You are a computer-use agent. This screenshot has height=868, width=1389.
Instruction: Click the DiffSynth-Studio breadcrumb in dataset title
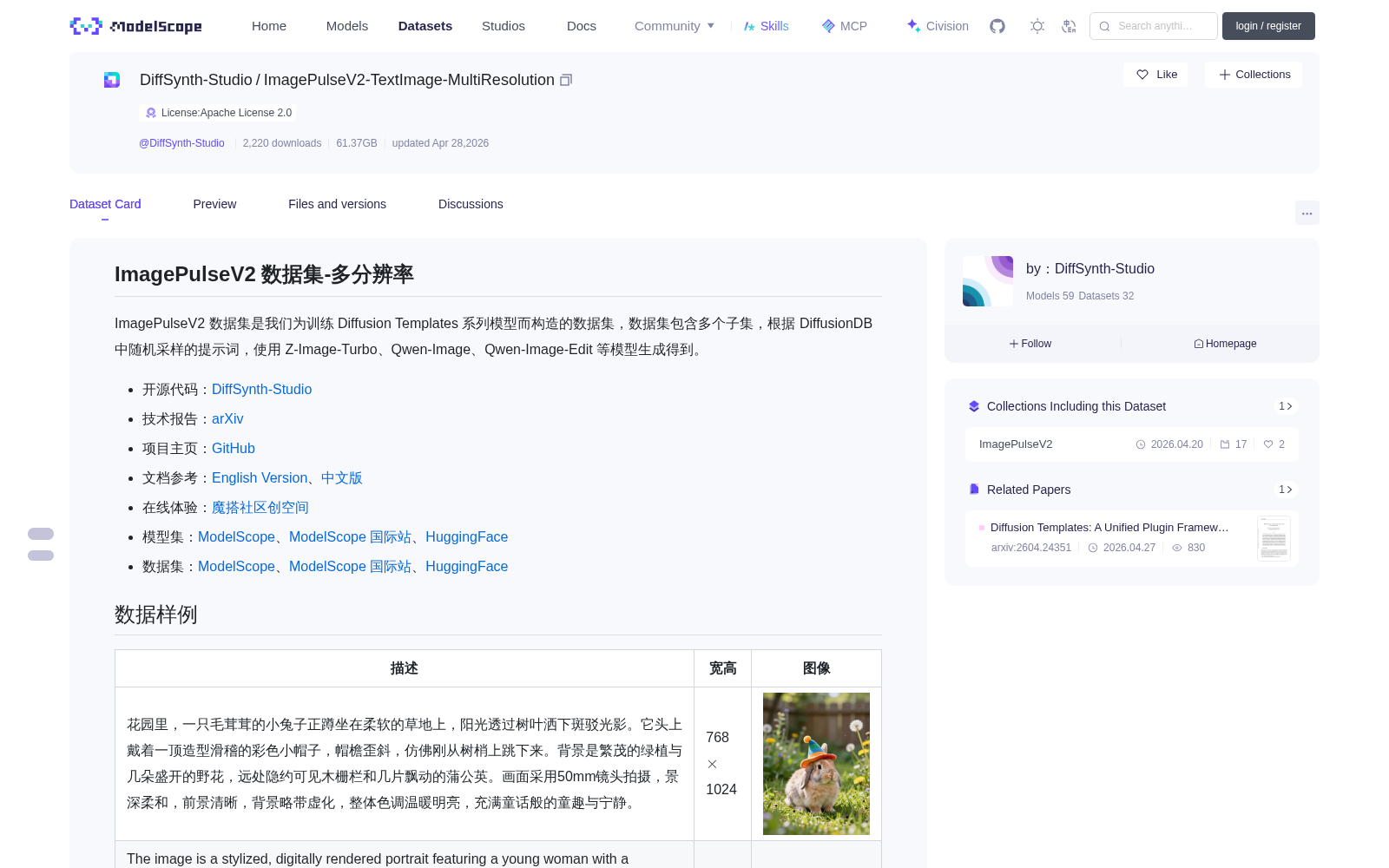[x=196, y=80]
